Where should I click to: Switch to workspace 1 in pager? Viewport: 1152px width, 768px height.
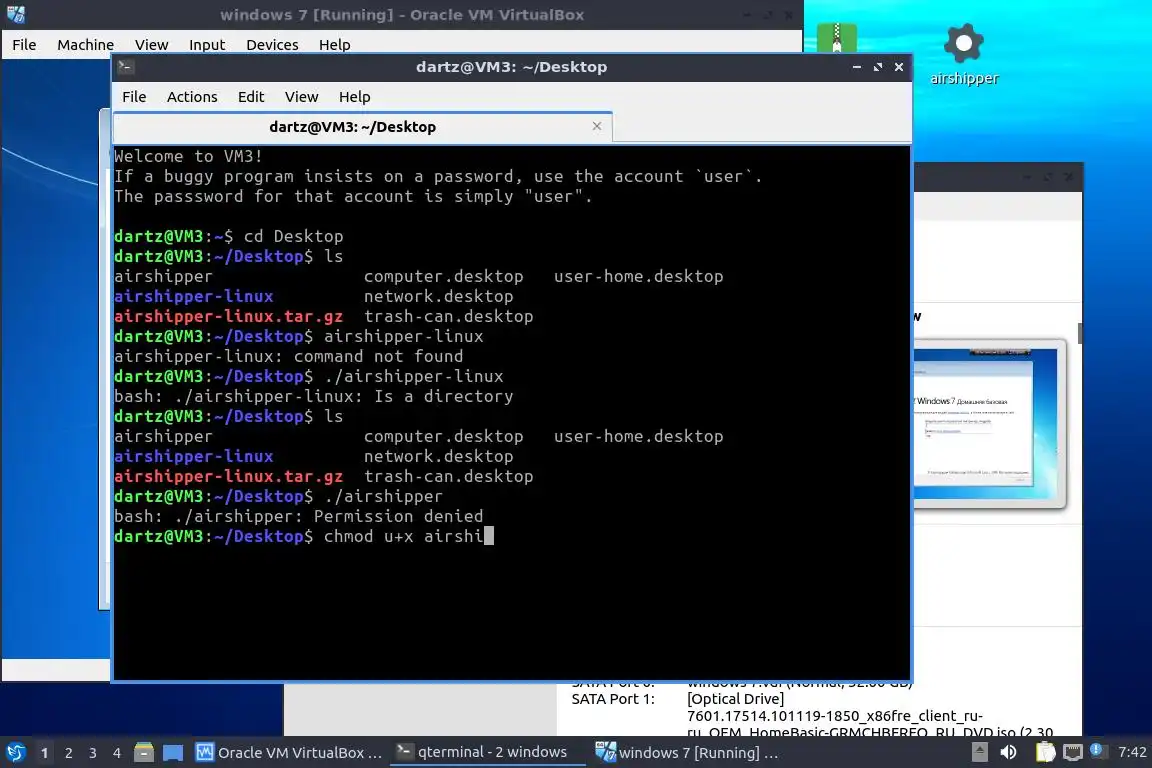click(44, 753)
